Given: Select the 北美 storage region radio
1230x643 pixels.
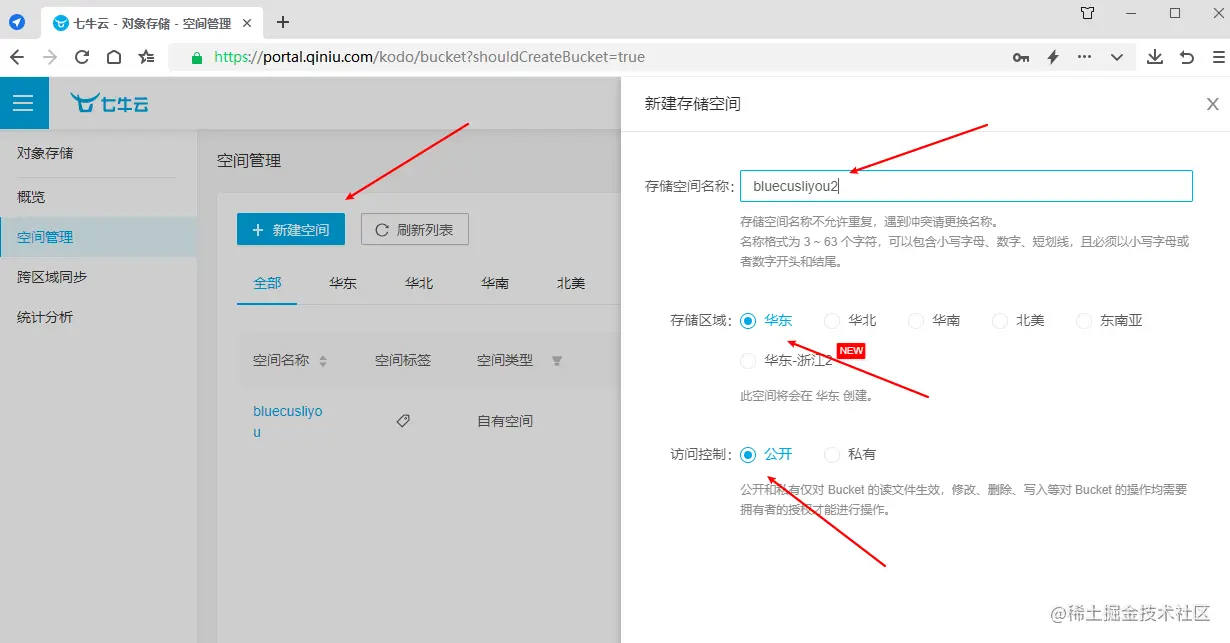Looking at the screenshot, I should pyautogui.click(x=1000, y=321).
